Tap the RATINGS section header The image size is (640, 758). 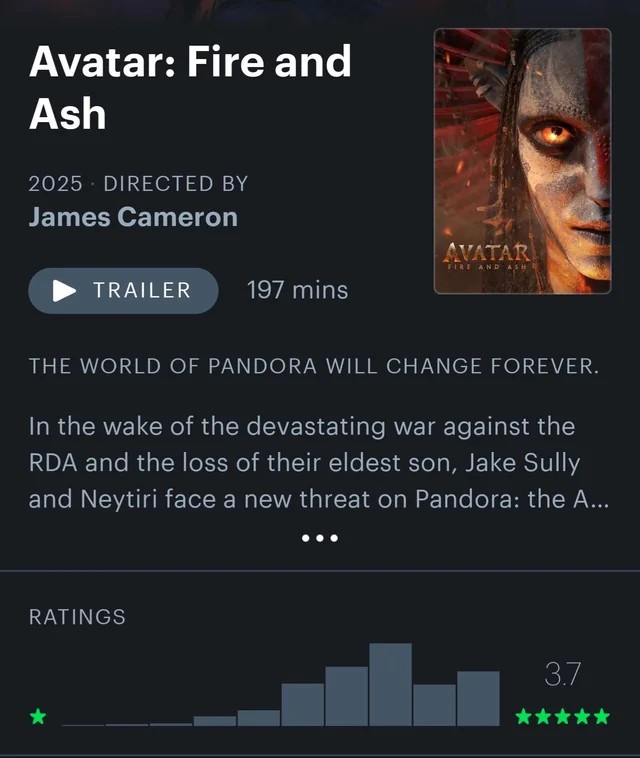tap(77, 617)
